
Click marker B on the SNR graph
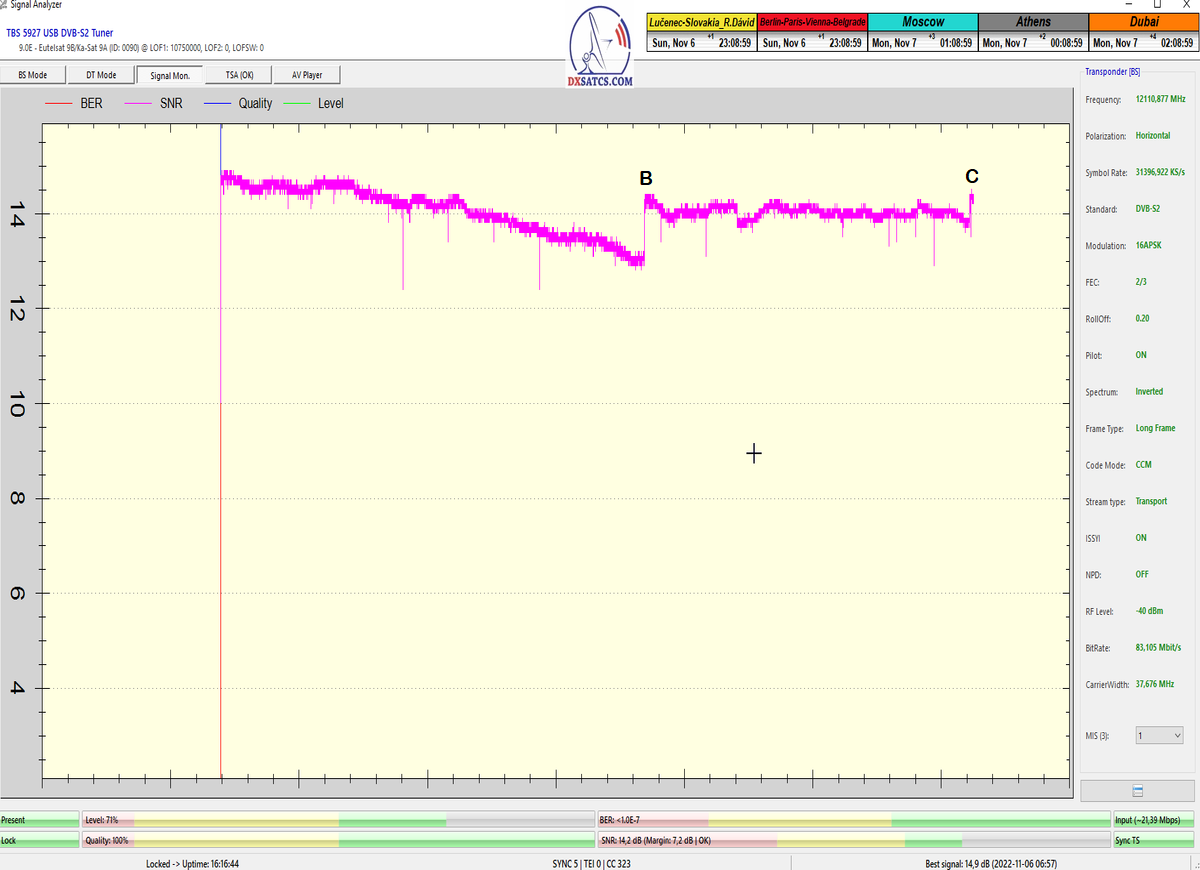coord(646,178)
